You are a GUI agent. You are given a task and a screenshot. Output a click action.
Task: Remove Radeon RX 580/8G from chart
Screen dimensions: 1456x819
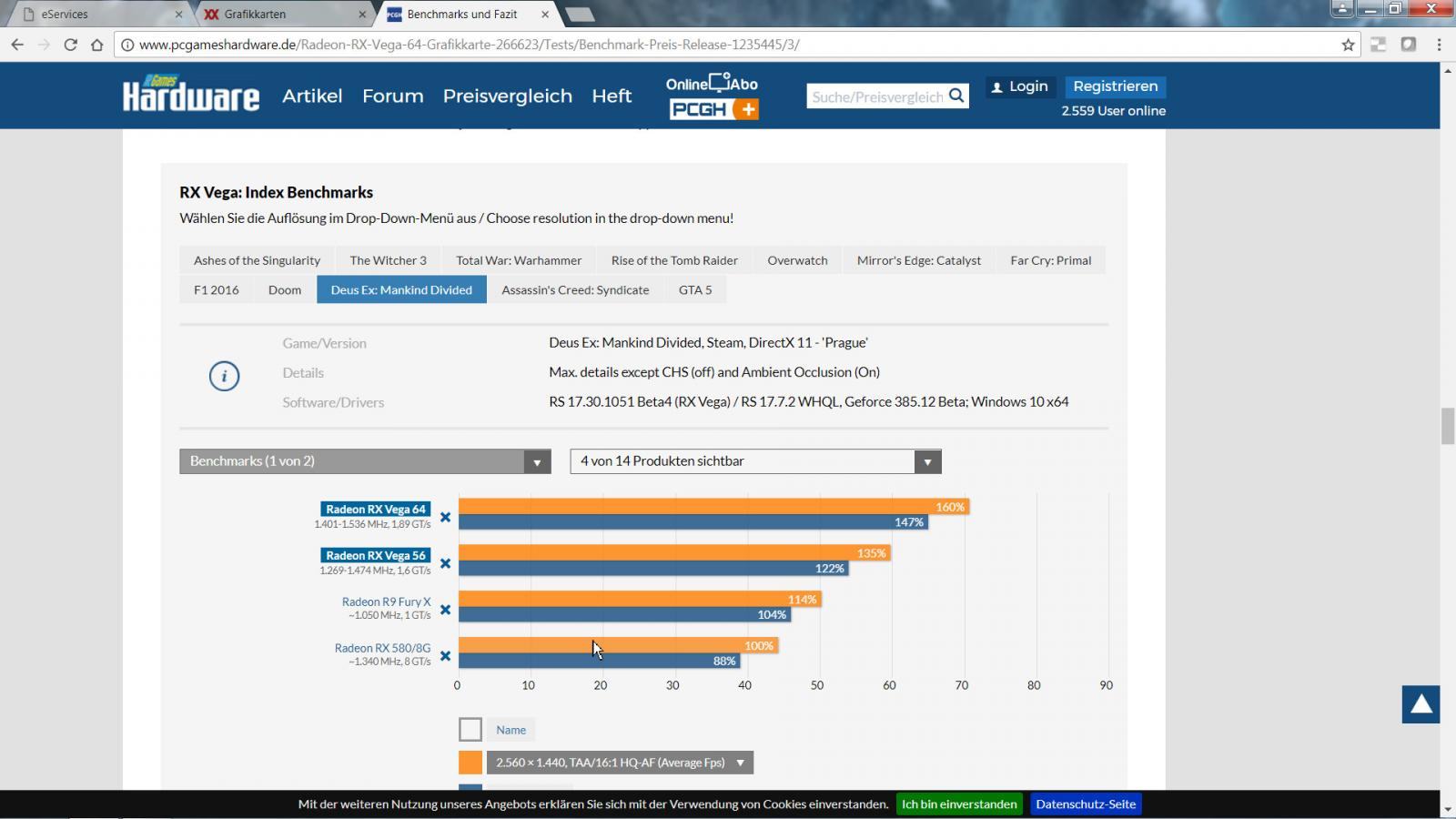click(445, 656)
